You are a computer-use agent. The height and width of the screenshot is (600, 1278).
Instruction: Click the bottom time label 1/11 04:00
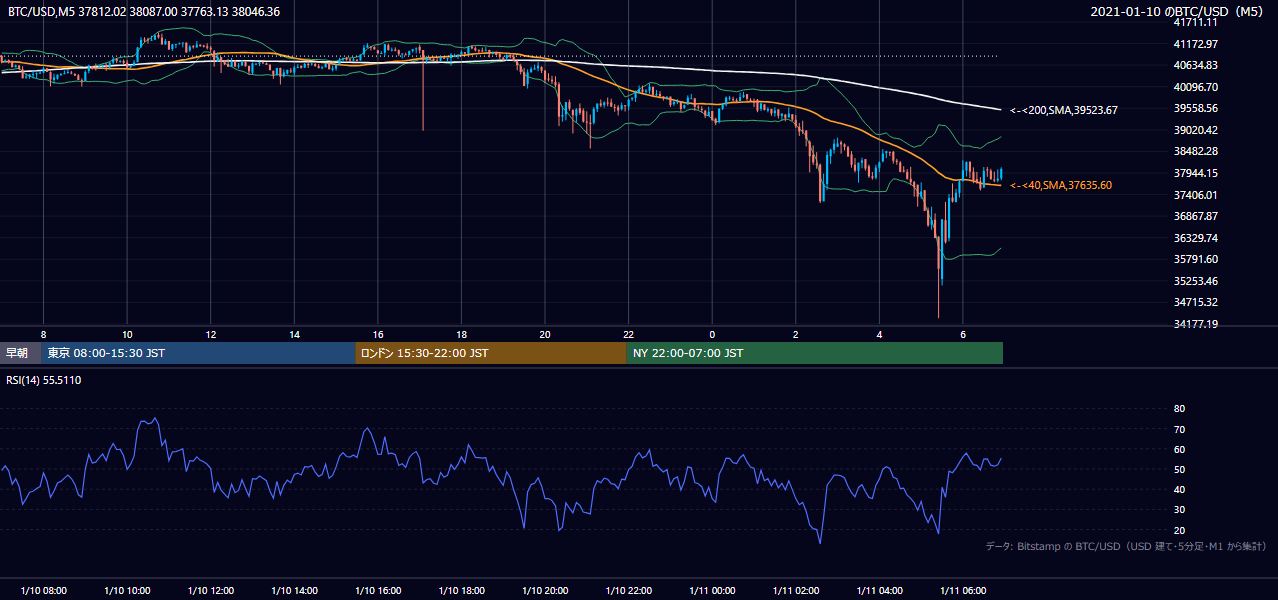pyautogui.click(x=879, y=591)
